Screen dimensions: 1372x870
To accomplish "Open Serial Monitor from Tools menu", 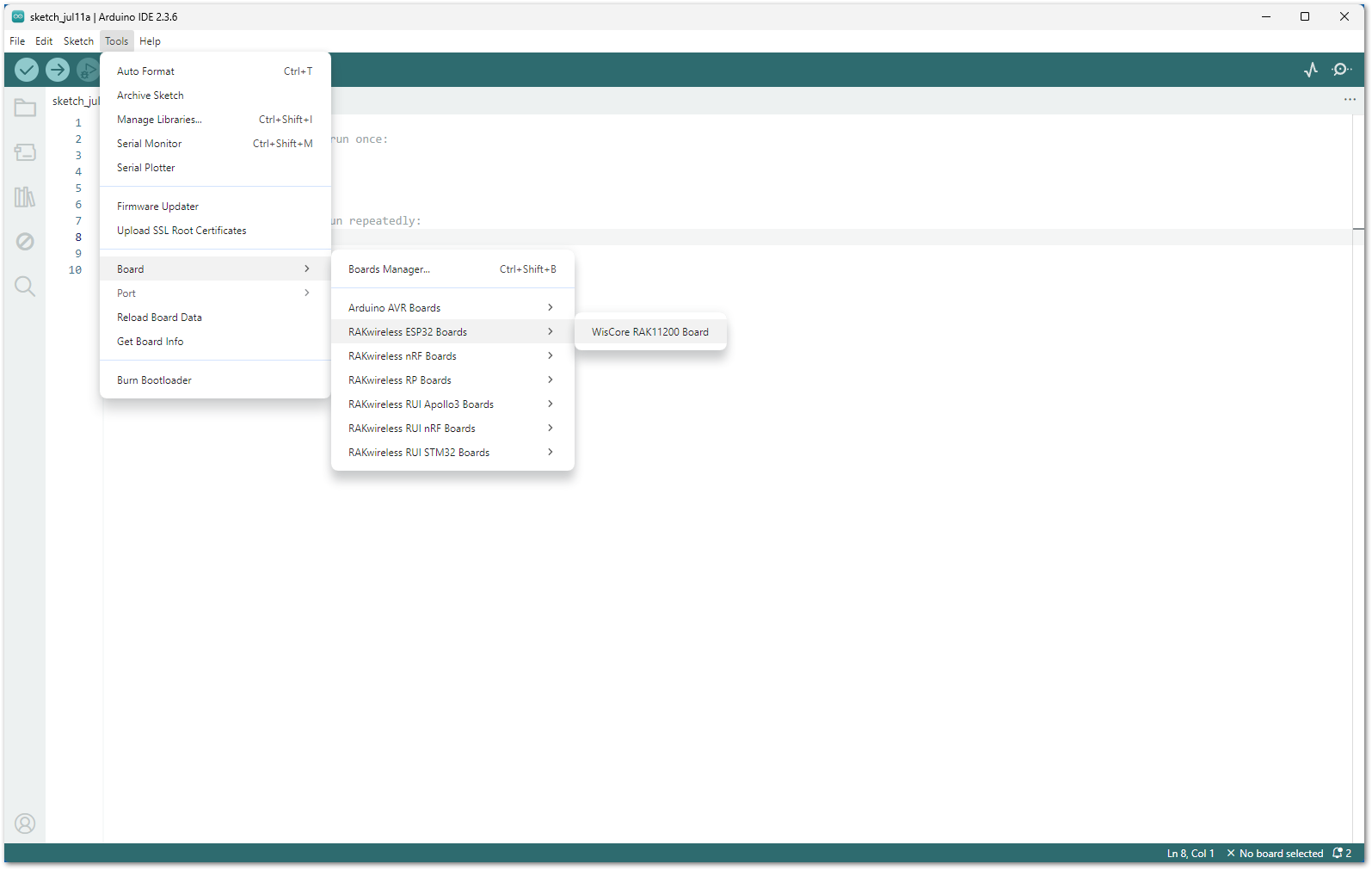I will 215,144.
